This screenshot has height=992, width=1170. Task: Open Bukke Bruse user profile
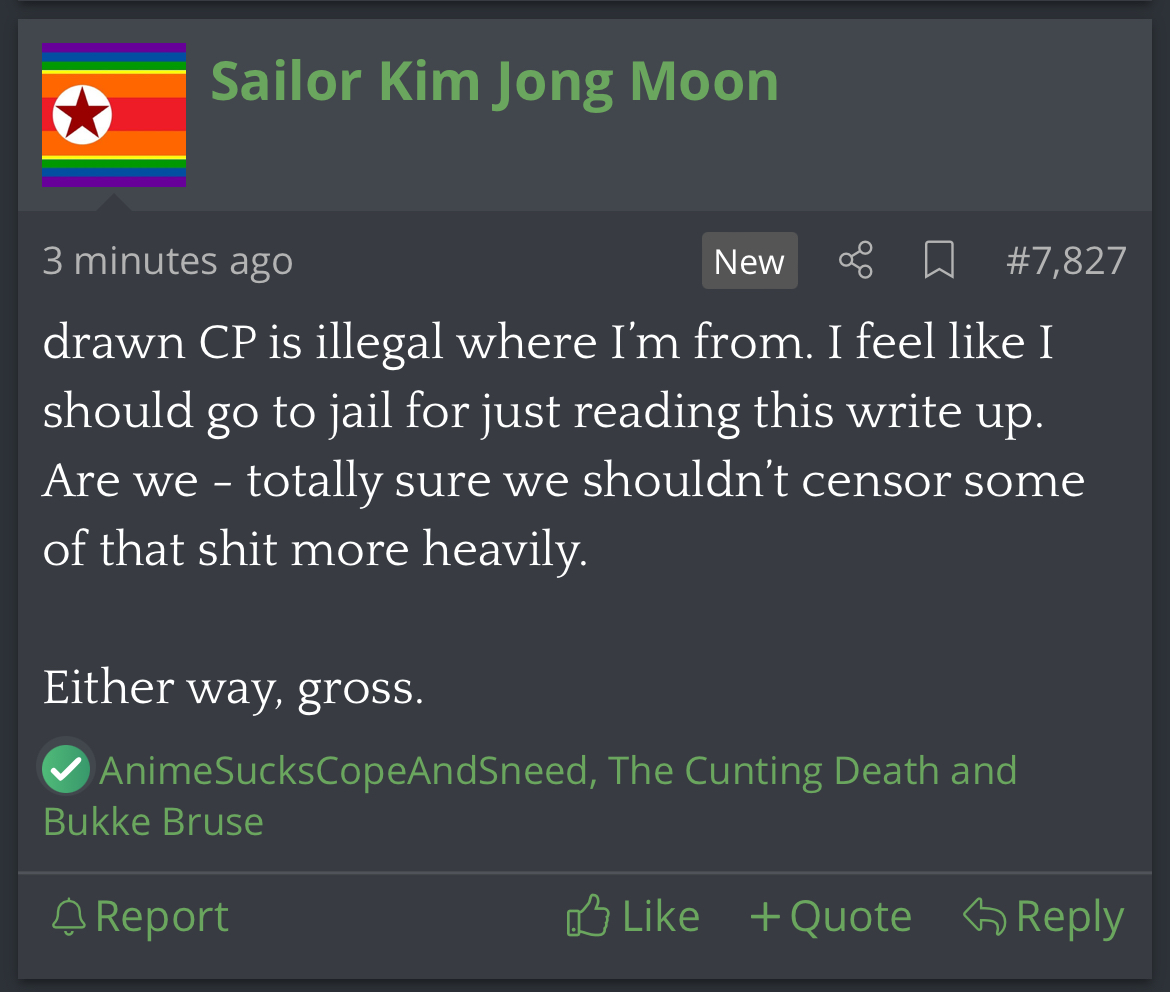153,822
